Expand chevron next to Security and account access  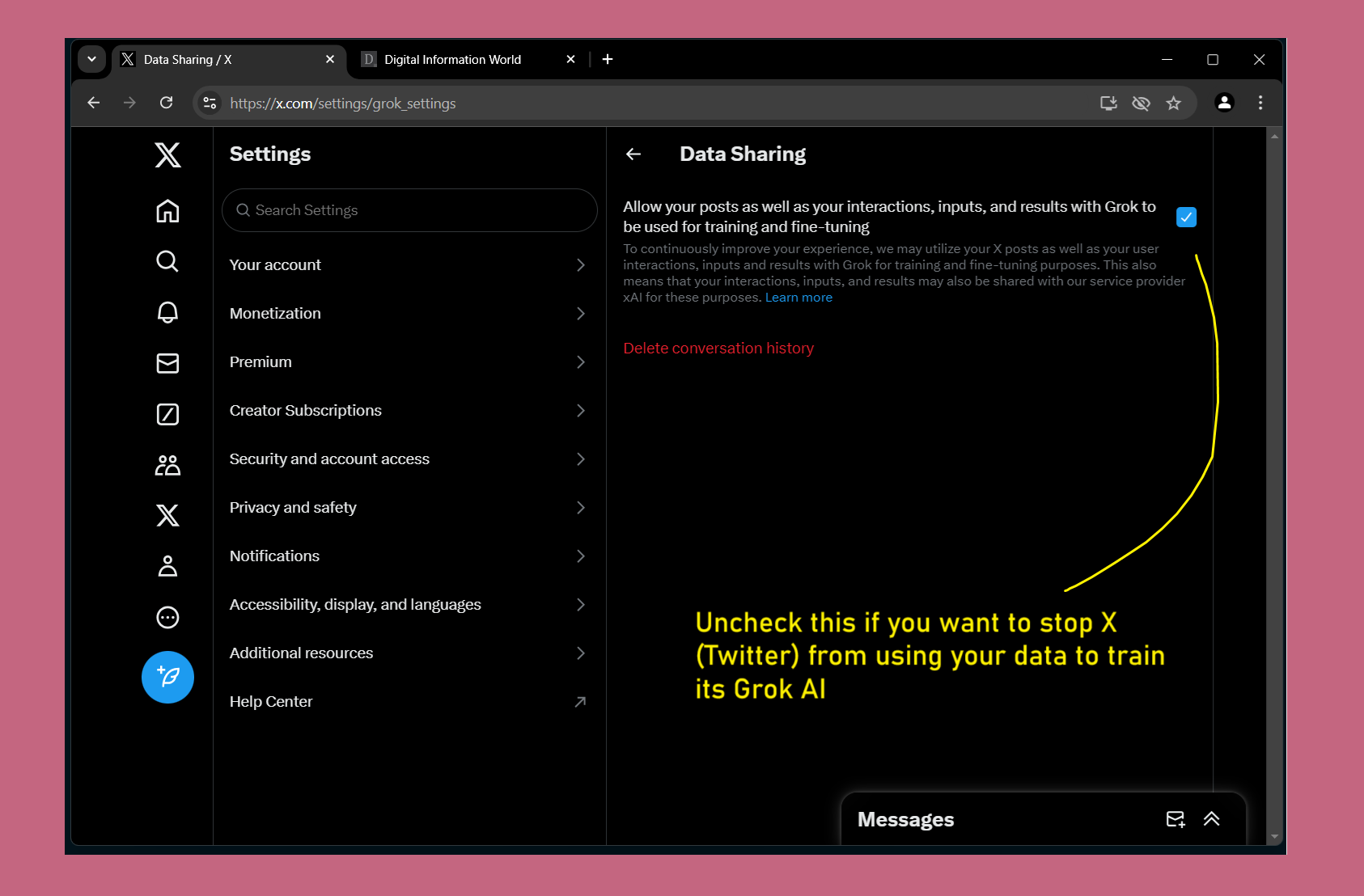tap(580, 459)
